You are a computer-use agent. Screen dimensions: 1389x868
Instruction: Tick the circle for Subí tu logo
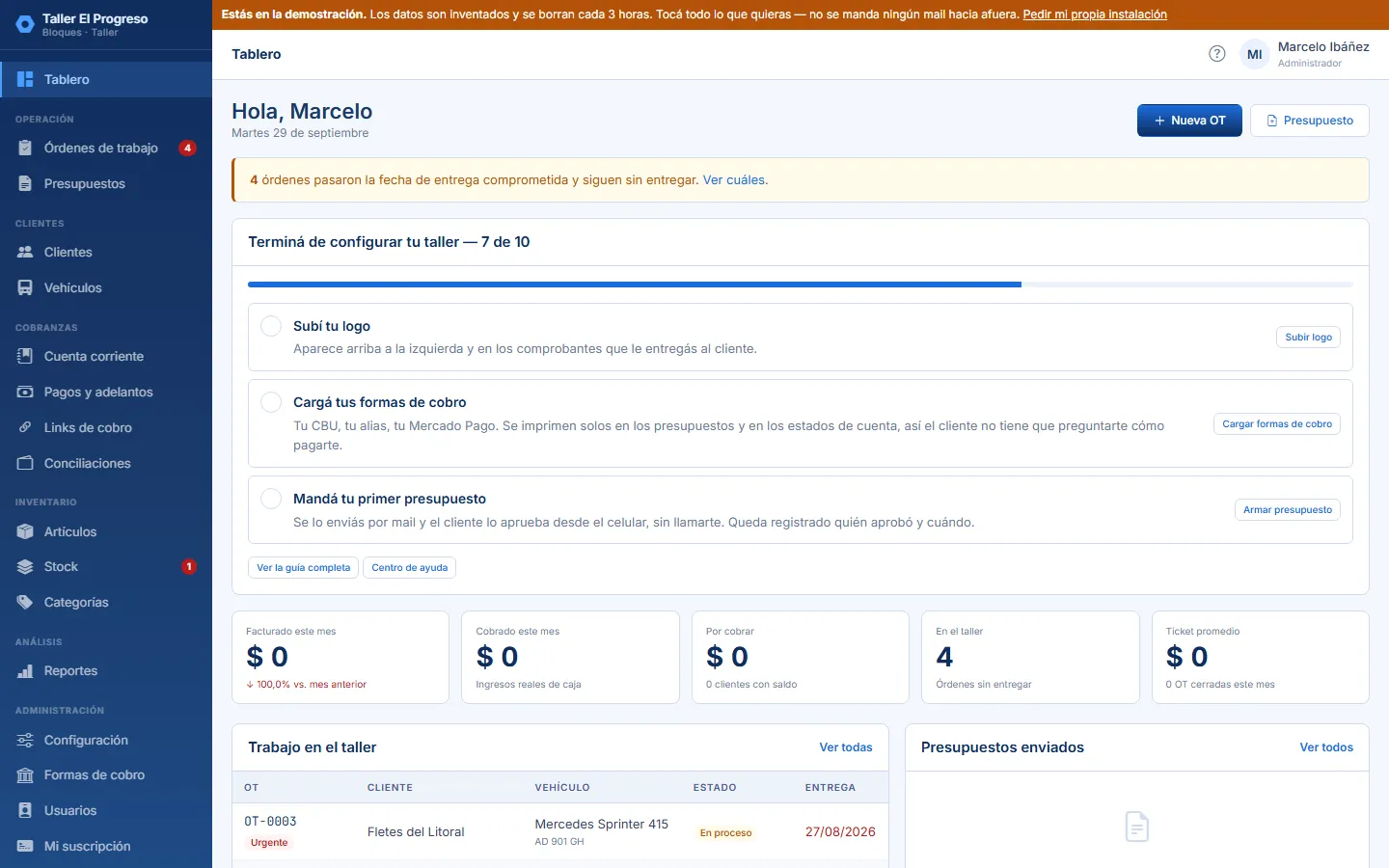click(x=271, y=326)
